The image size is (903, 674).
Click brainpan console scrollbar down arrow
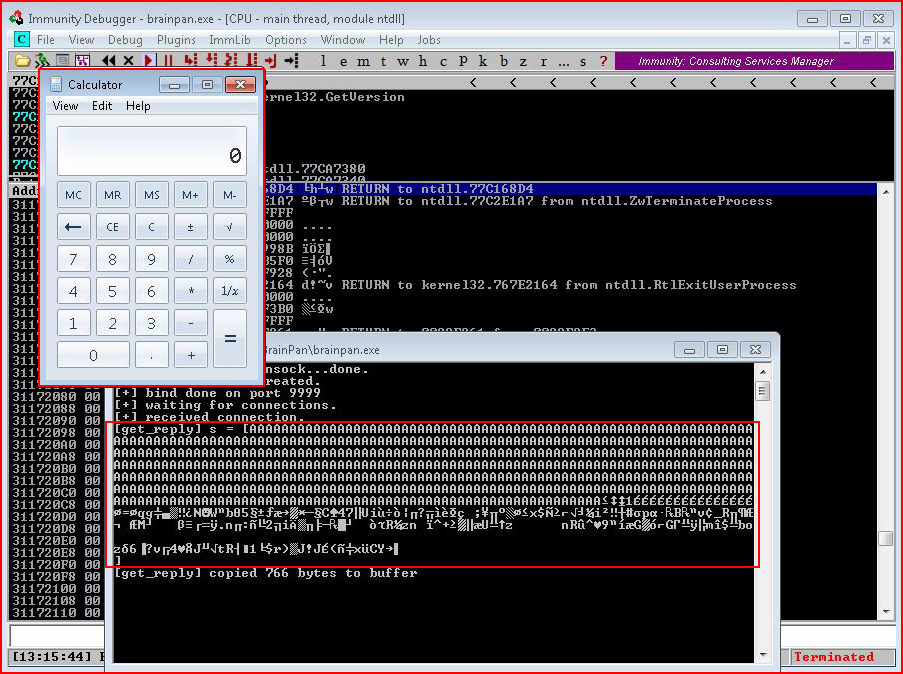[x=762, y=655]
